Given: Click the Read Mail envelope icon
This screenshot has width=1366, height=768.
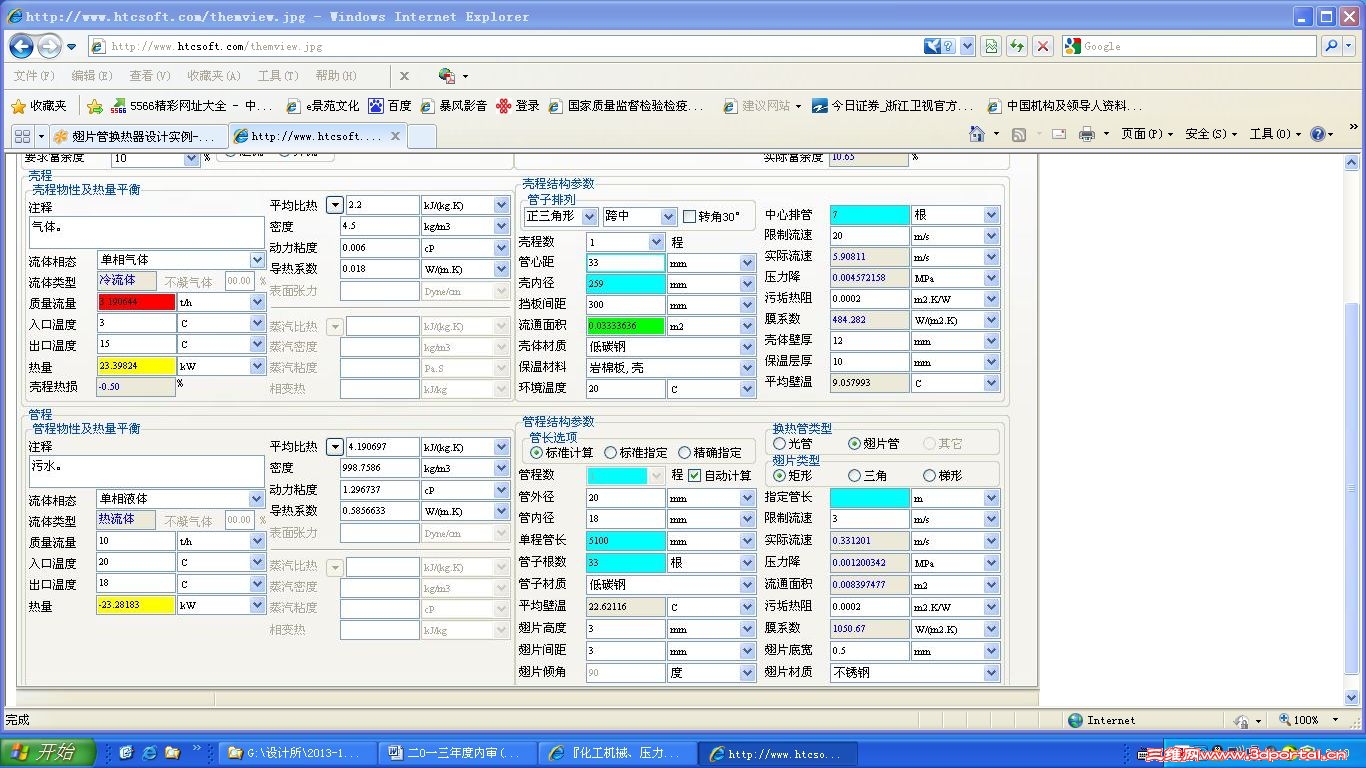Looking at the screenshot, I should click(1058, 134).
